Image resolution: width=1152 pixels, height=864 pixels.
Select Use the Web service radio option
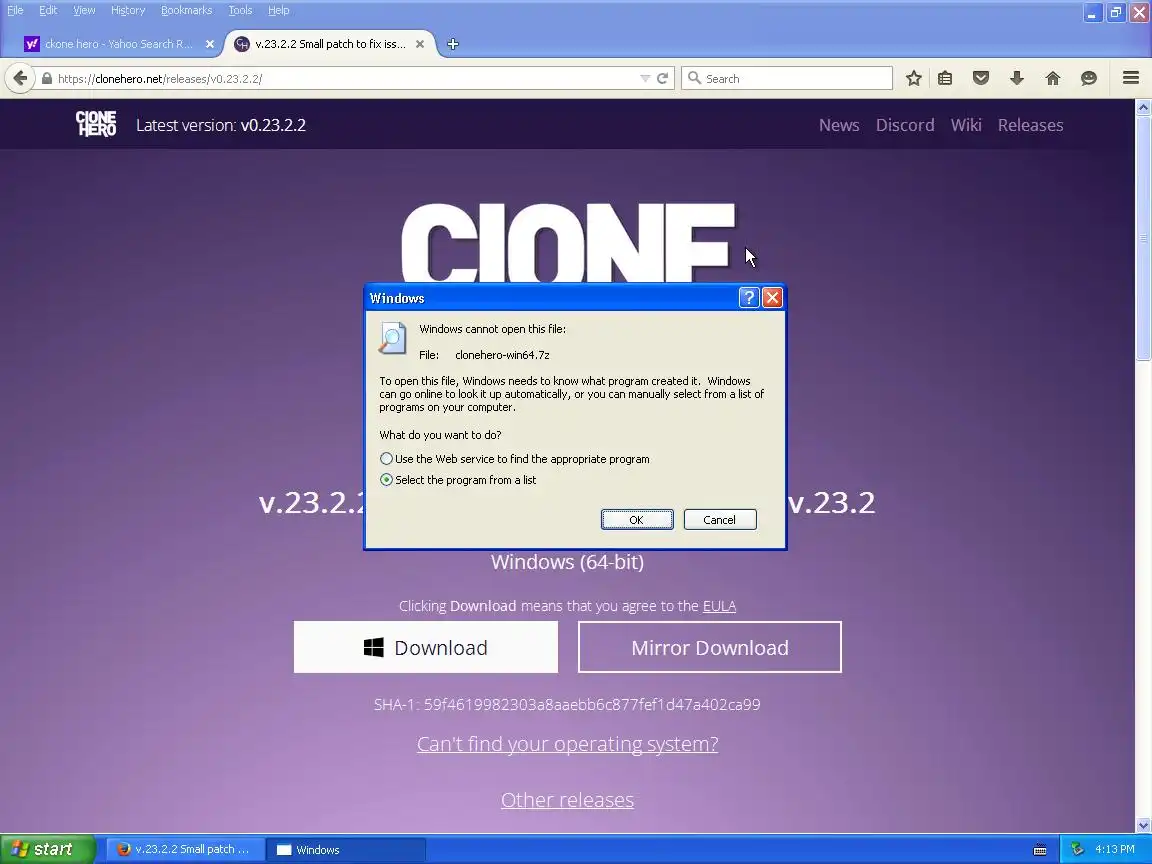(x=386, y=458)
